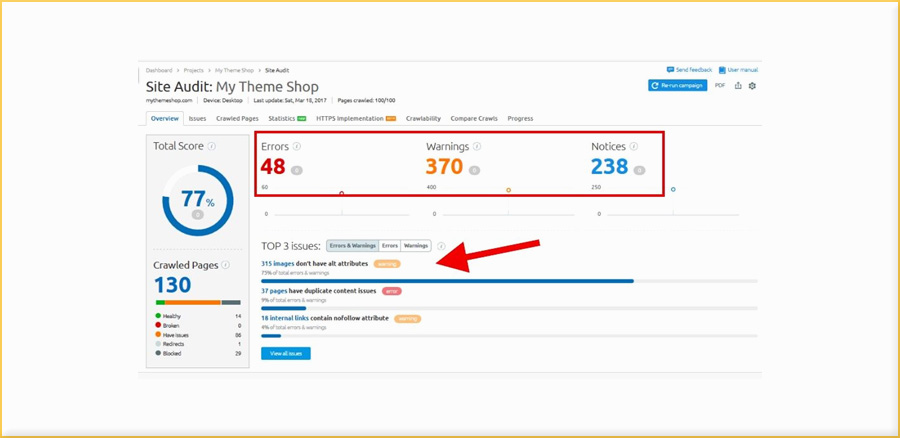Open the Compare Crawls tab

(474, 118)
